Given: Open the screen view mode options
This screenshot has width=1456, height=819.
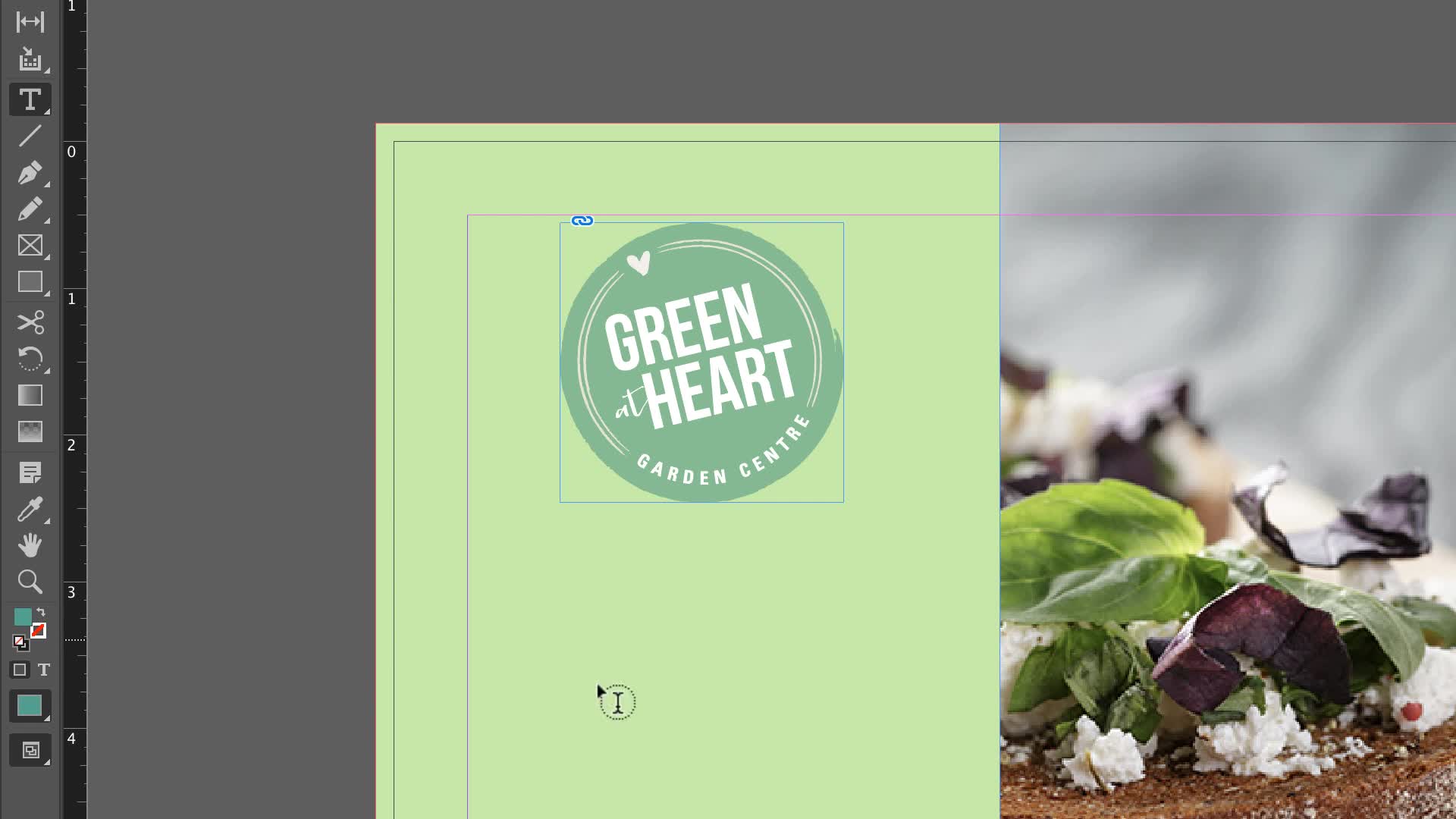Looking at the screenshot, I should 30,751.
